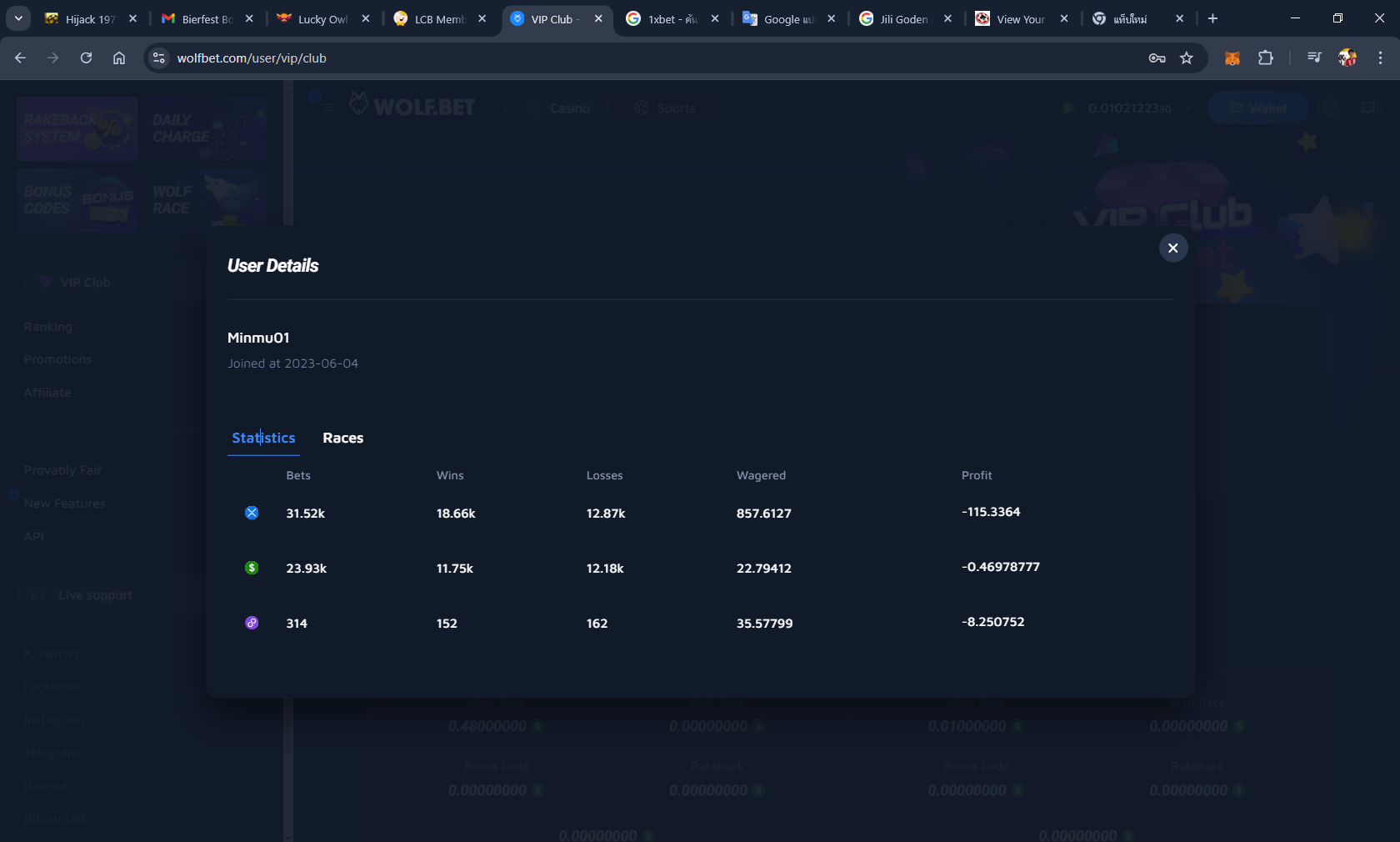The height and width of the screenshot is (842, 1400).
Task: Close the User Details dialog
Action: 1172,248
